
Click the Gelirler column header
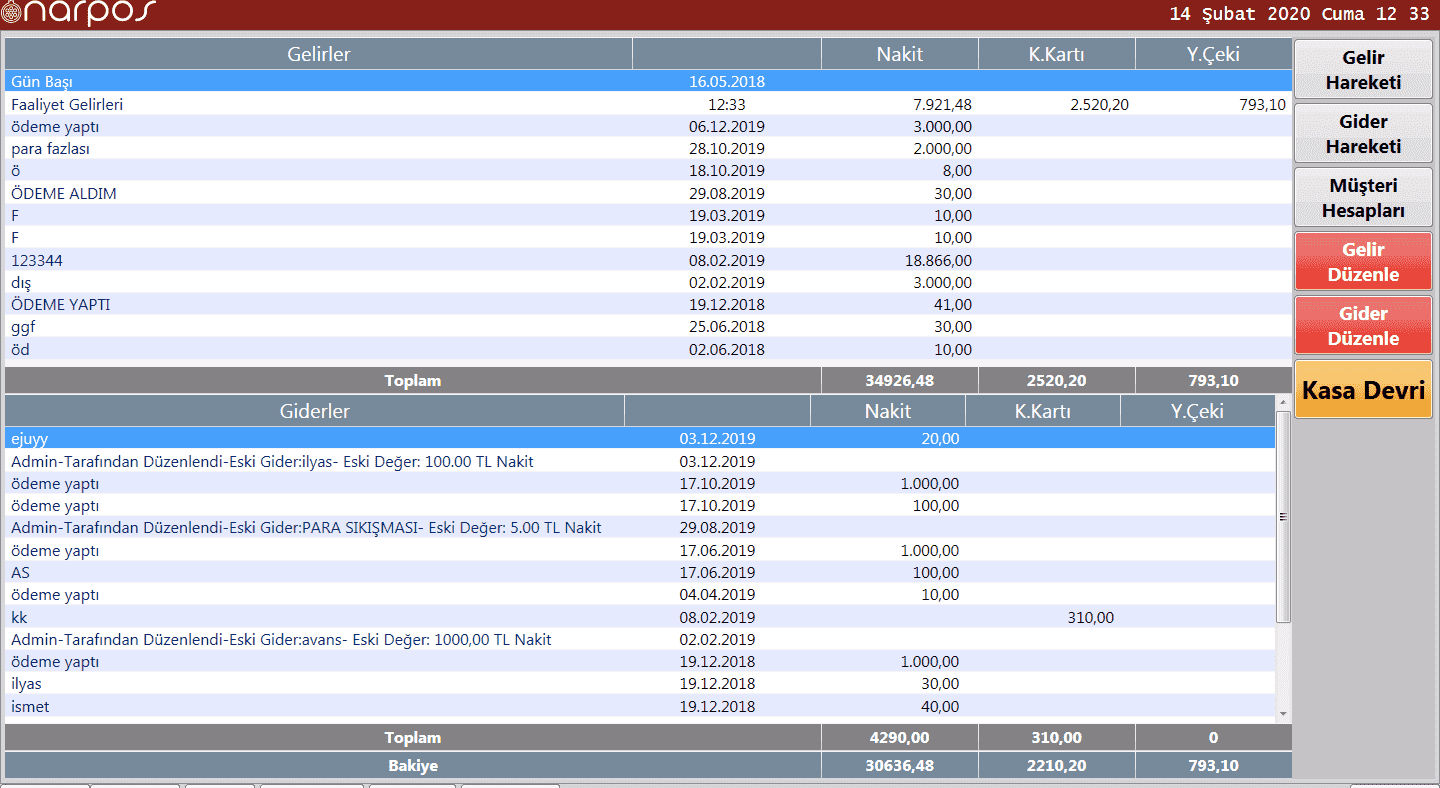click(x=318, y=54)
